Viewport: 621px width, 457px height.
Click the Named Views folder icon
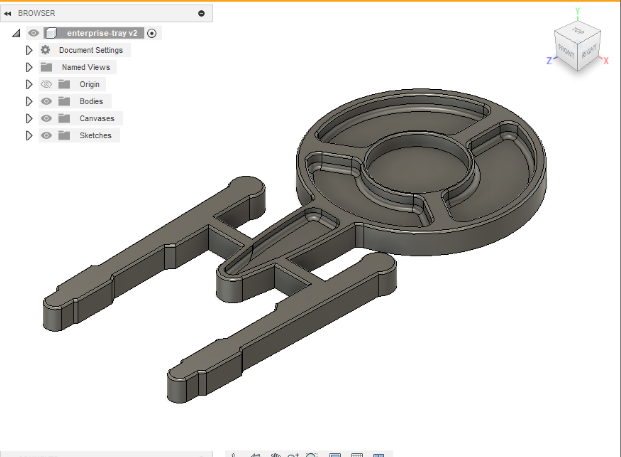coord(46,67)
